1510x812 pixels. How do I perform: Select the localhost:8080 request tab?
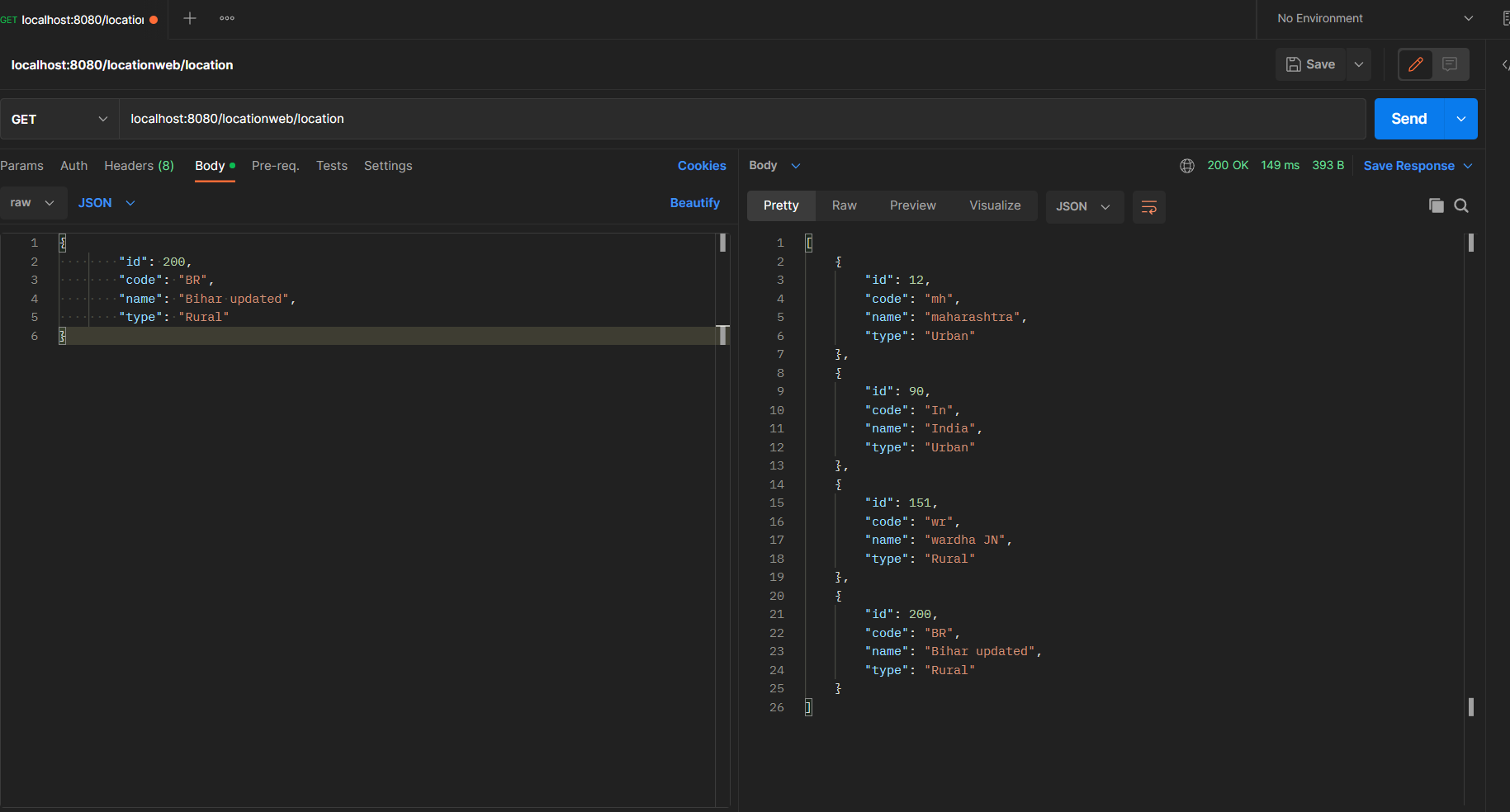tap(81, 19)
